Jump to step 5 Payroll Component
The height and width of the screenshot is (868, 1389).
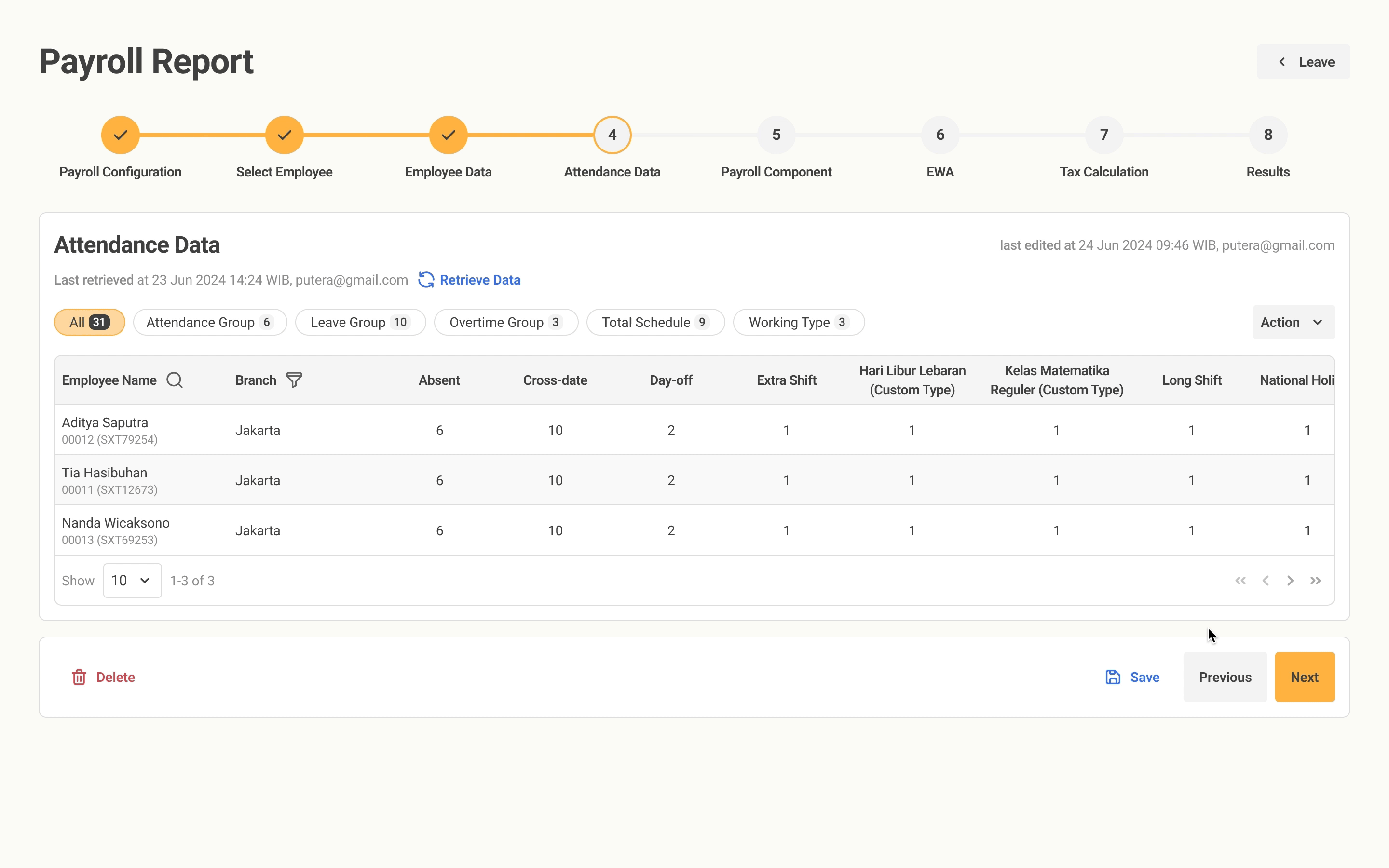click(776, 135)
